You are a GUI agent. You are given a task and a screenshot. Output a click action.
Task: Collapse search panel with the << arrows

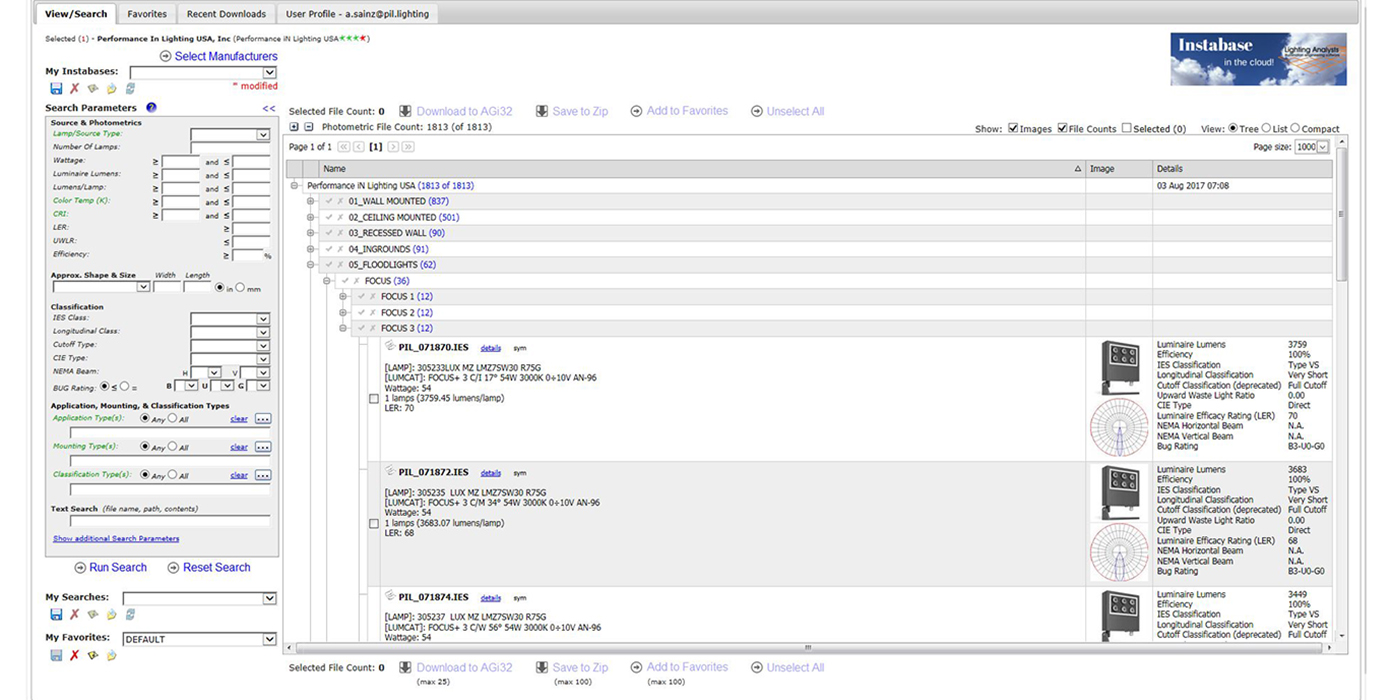pyautogui.click(x=269, y=108)
